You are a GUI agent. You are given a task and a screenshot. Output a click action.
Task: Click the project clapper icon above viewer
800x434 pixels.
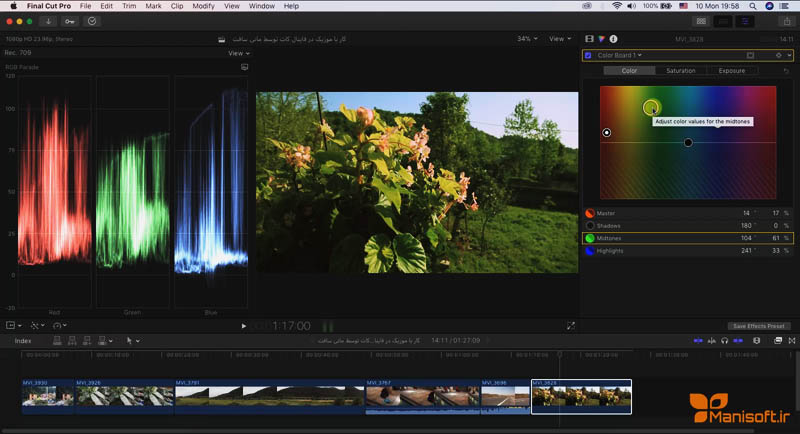(221, 39)
